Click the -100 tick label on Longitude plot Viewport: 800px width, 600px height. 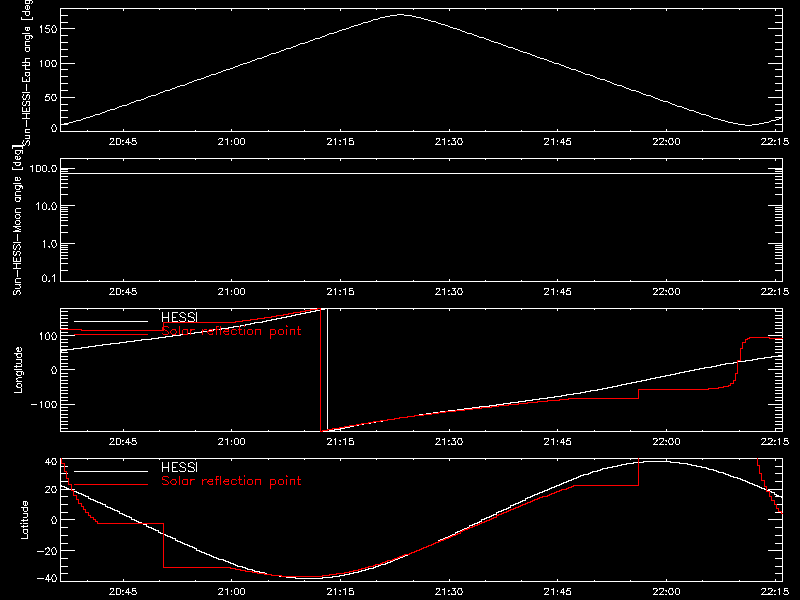(x=44, y=404)
